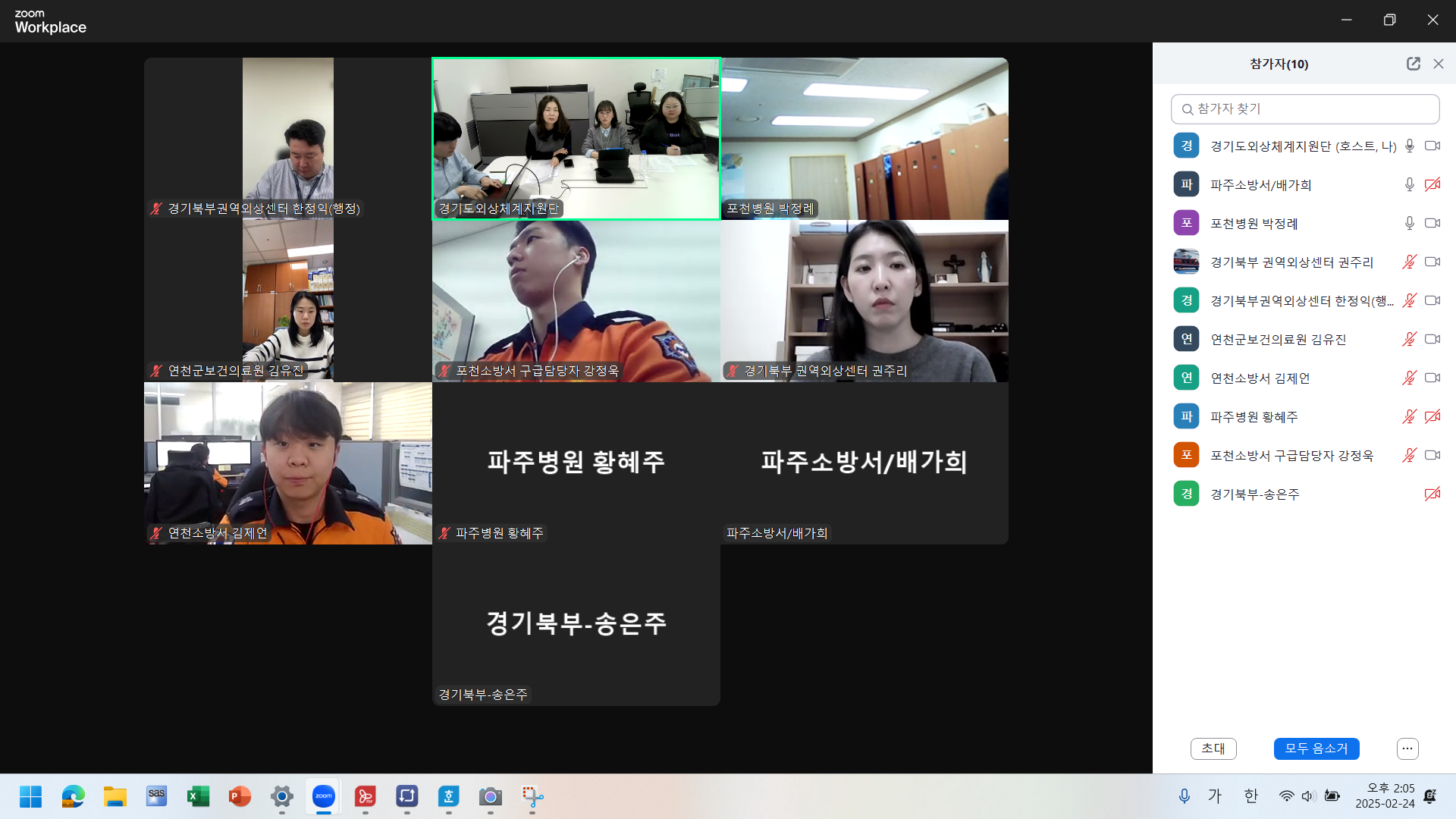Select participant 경기북부 권역외상센터 권주리 in list
This screenshot has height=819, width=1456.
(x=1291, y=262)
